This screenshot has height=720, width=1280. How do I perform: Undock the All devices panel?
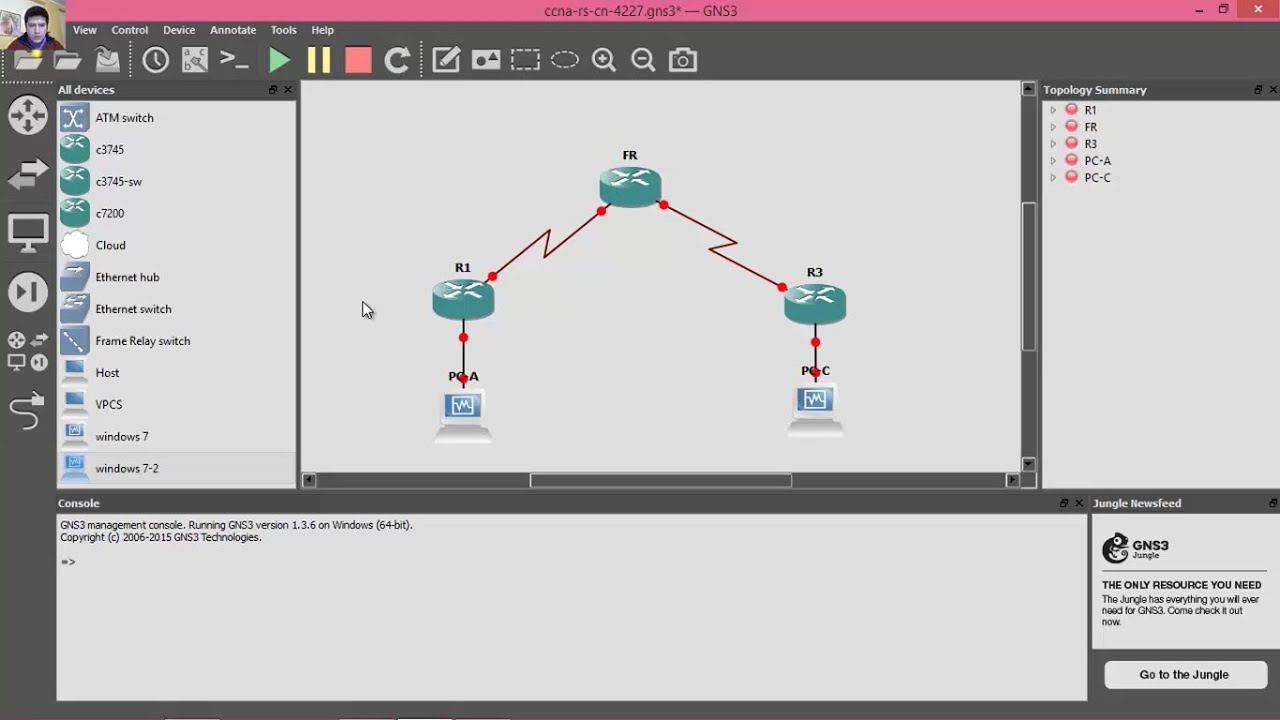point(273,90)
